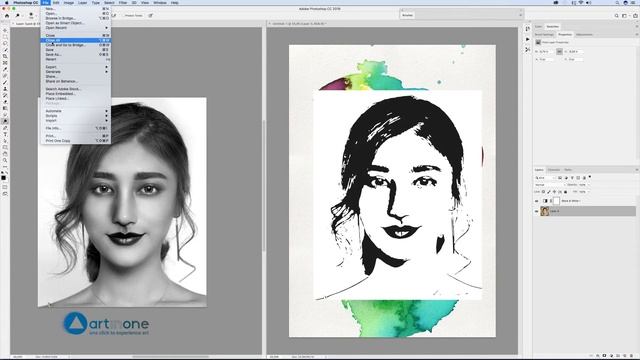Expand the Export submenu
640x360 pixels.
[x=76, y=67]
